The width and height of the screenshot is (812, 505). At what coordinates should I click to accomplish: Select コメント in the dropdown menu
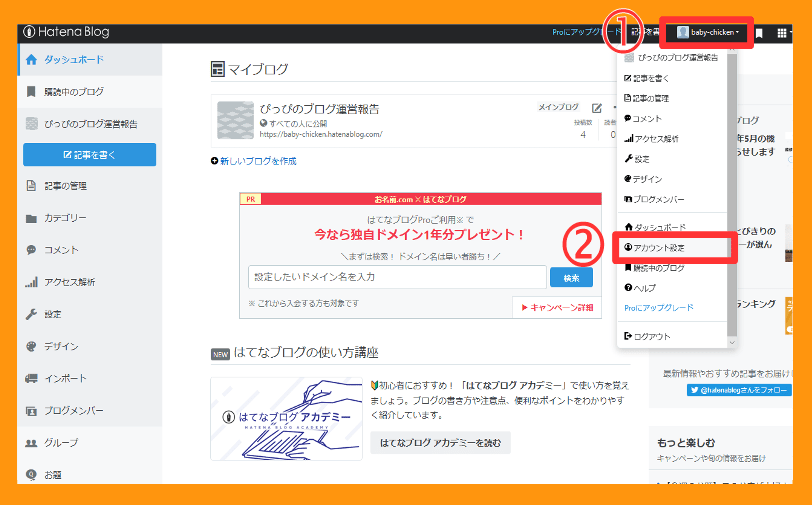[x=672, y=119]
